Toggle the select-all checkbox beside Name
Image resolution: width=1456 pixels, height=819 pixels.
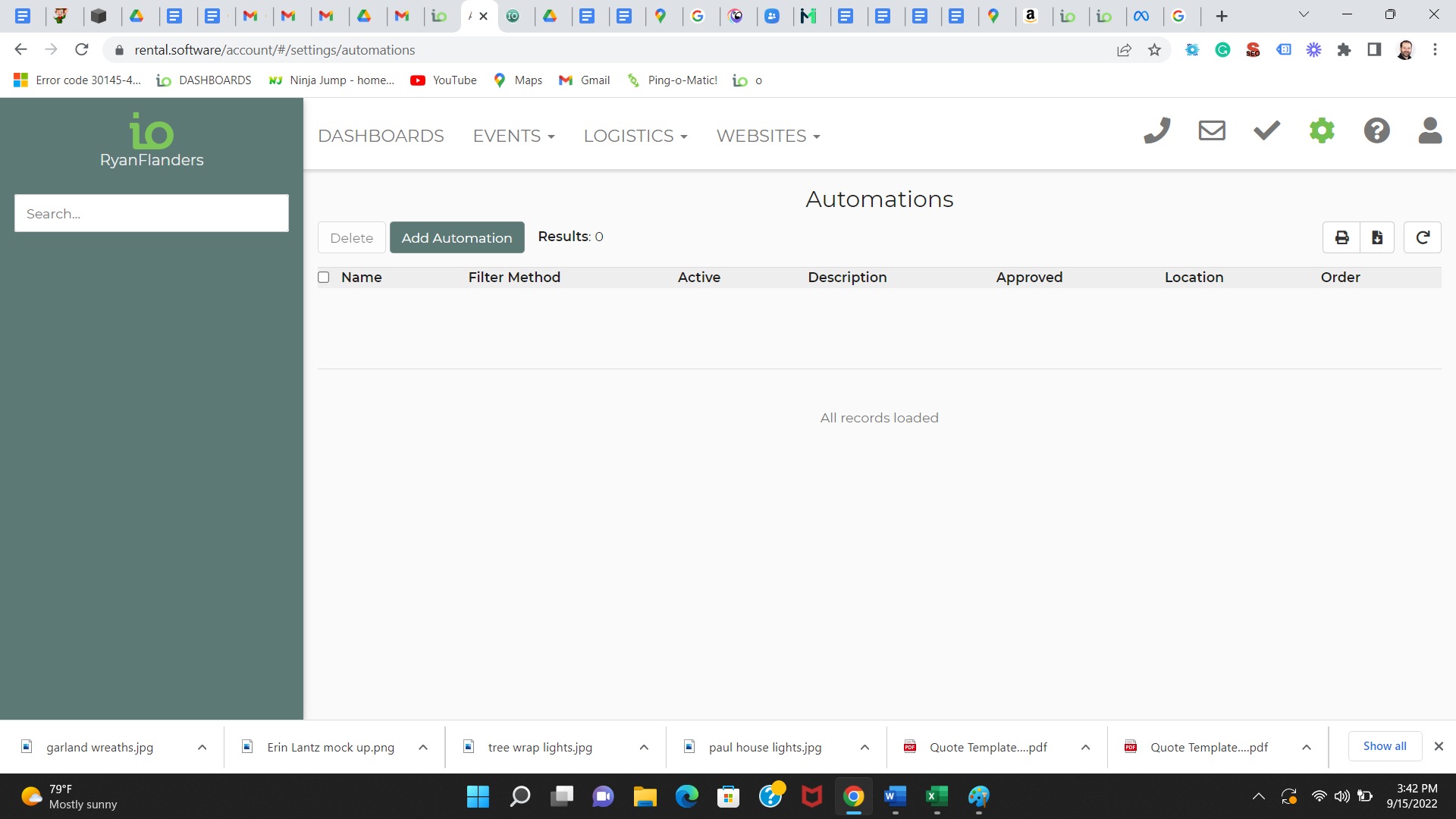pos(324,278)
